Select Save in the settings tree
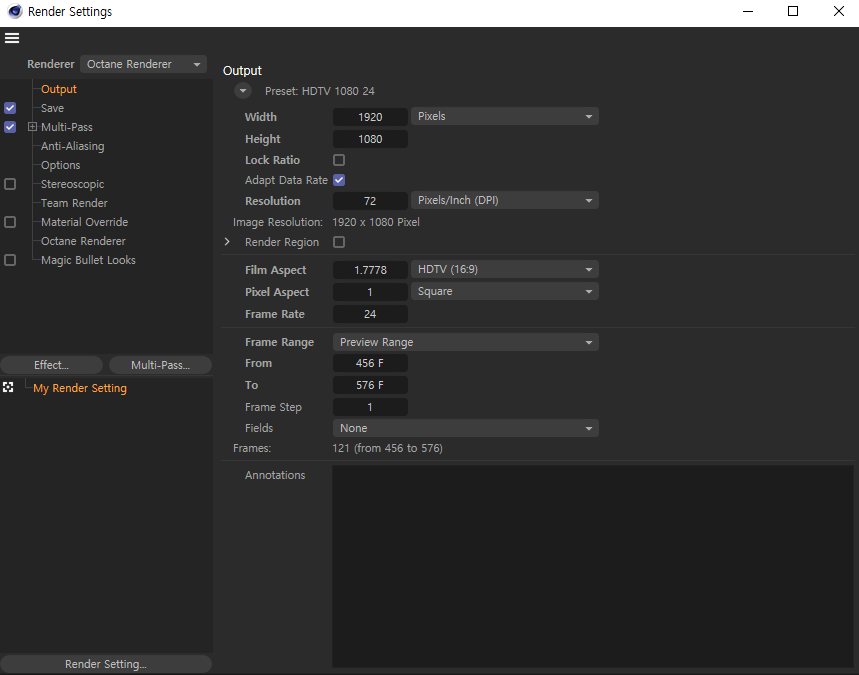The width and height of the screenshot is (859, 675). point(53,108)
